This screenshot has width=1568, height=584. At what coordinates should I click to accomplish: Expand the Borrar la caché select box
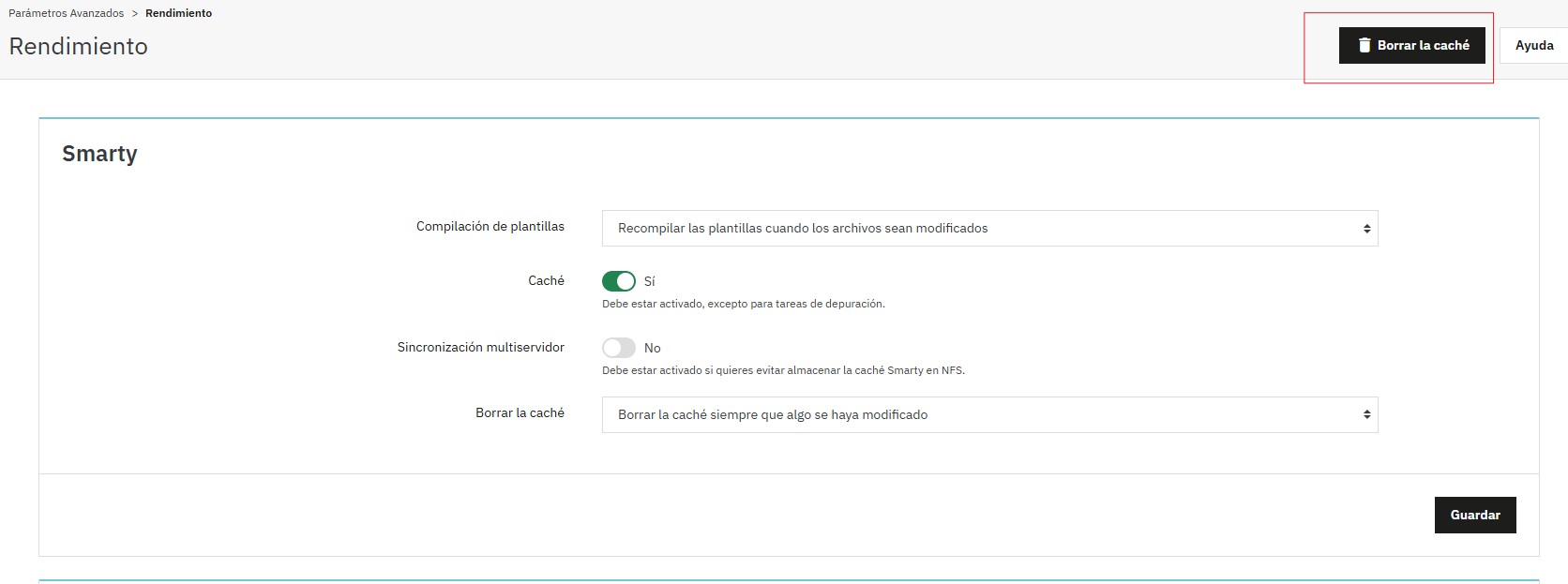click(x=989, y=414)
